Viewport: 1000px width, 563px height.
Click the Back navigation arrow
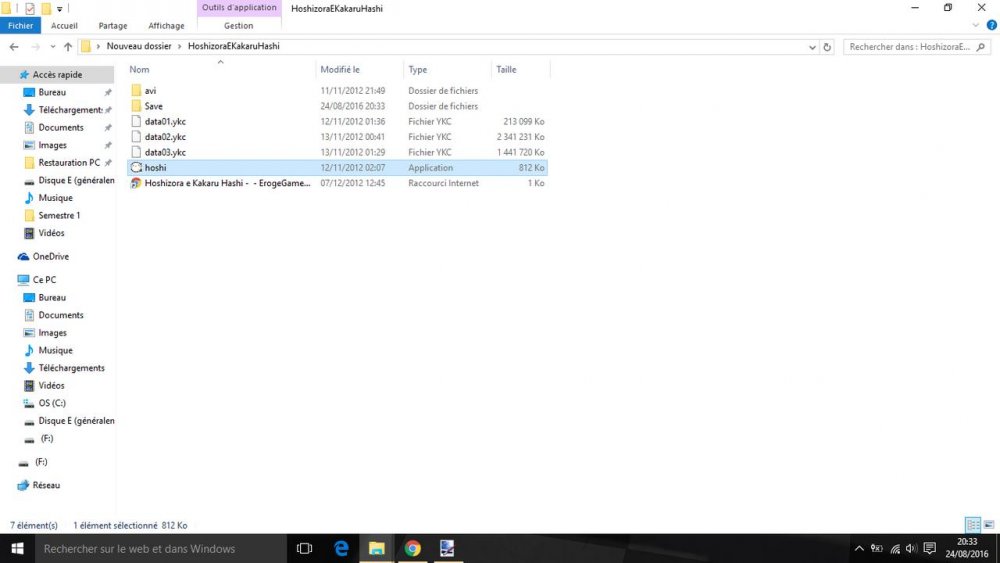[14, 47]
